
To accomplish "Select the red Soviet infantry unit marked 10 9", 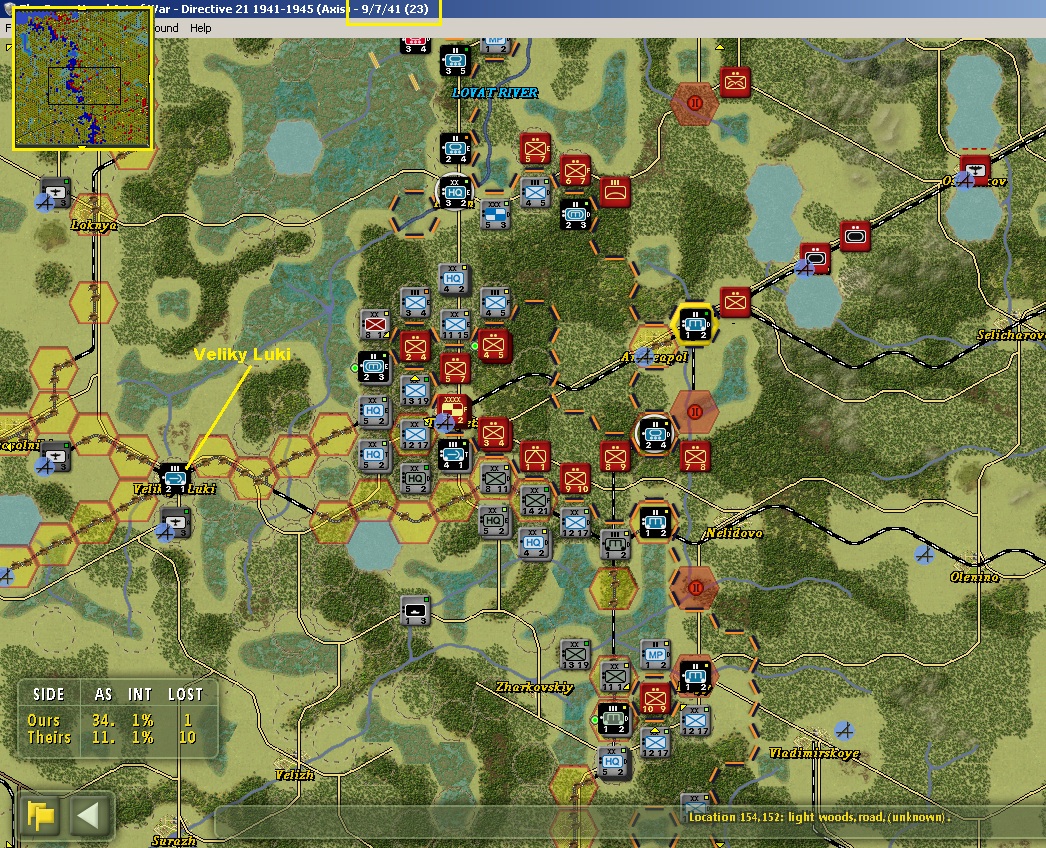I will 654,698.
